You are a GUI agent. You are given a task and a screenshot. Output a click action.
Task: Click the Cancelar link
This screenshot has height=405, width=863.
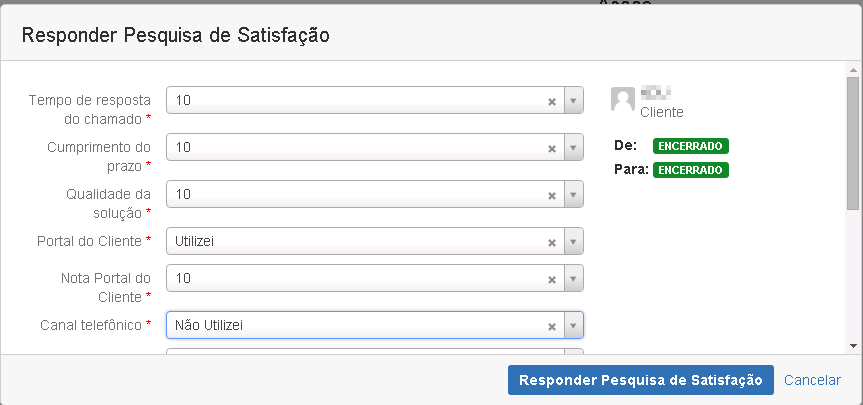[x=812, y=380]
